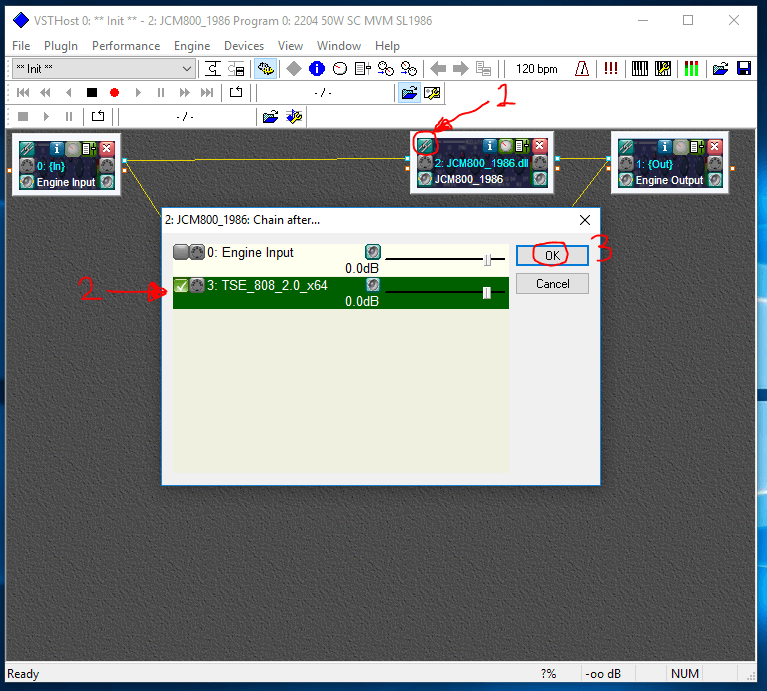Toggle the loop icon in the third toolbar row

click(98, 116)
